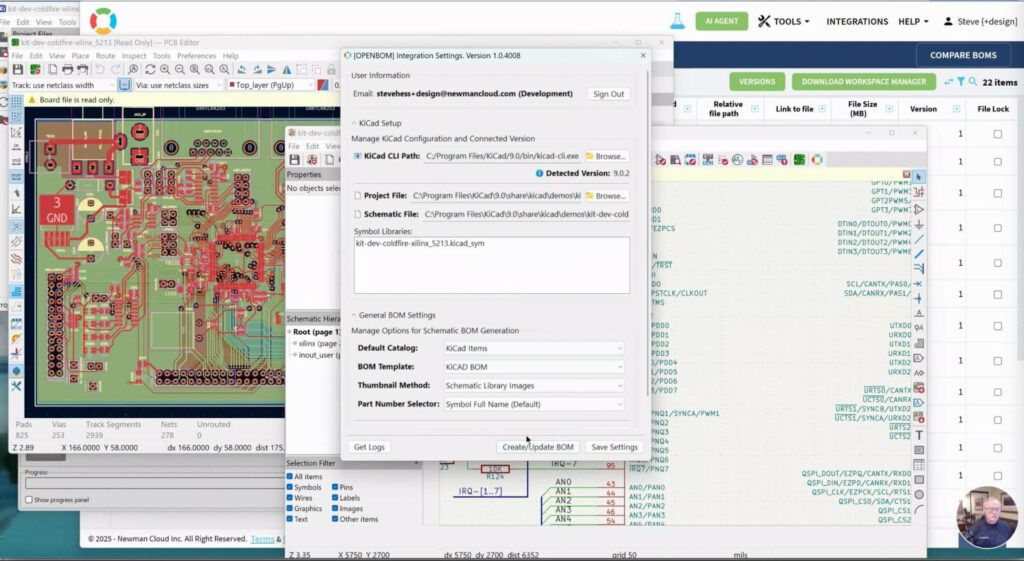This screenshot has height=561, width=1024.
Task: Click the Find magnifier icon in PCB Editor toolbar
Action: point(133,69)
